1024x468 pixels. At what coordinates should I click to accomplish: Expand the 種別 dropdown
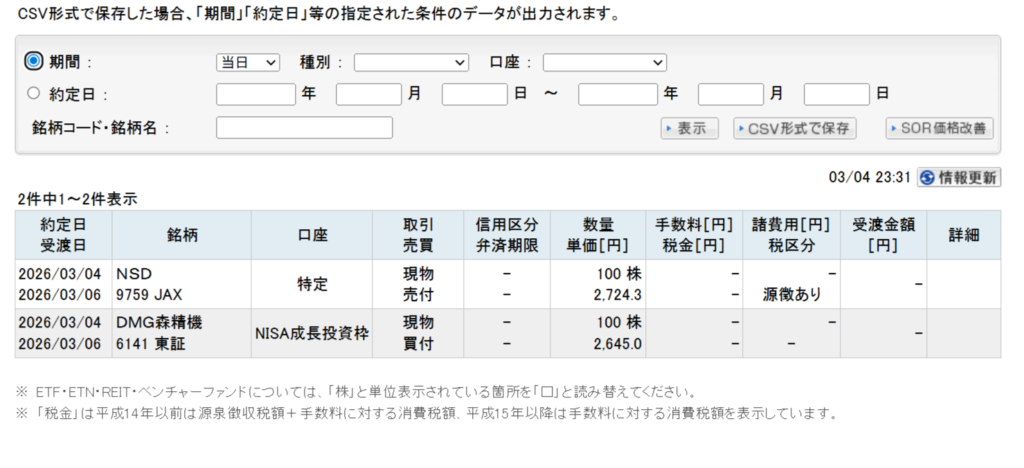coord(411,62)
